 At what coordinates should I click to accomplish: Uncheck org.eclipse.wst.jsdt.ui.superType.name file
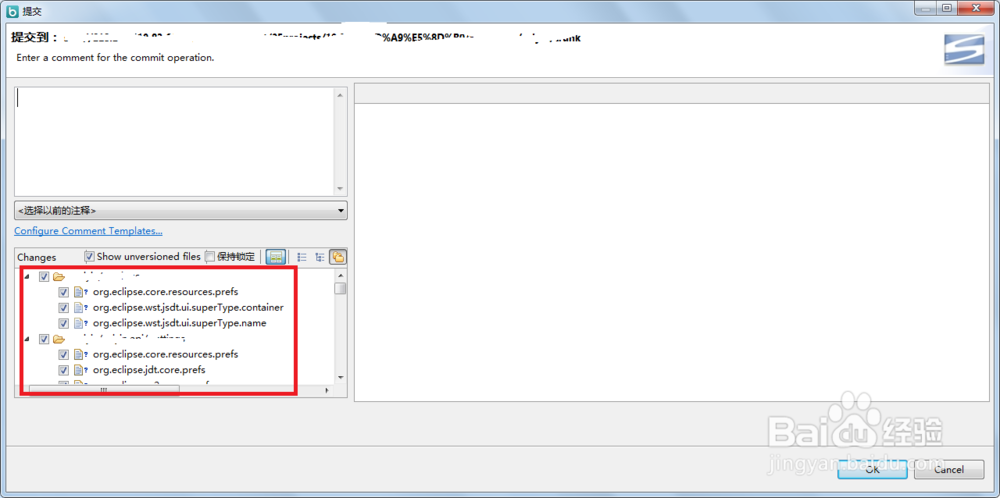64,323
